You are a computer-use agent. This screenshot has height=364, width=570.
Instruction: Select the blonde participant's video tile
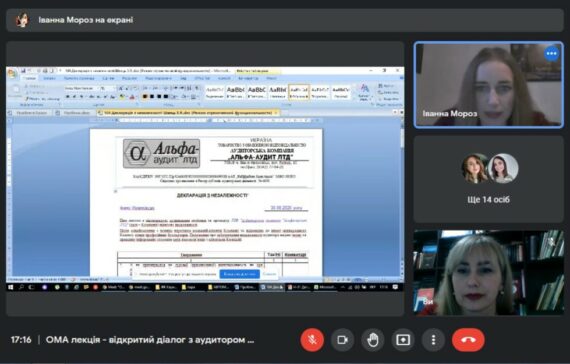pyautogui.click(x=489, y=272)
